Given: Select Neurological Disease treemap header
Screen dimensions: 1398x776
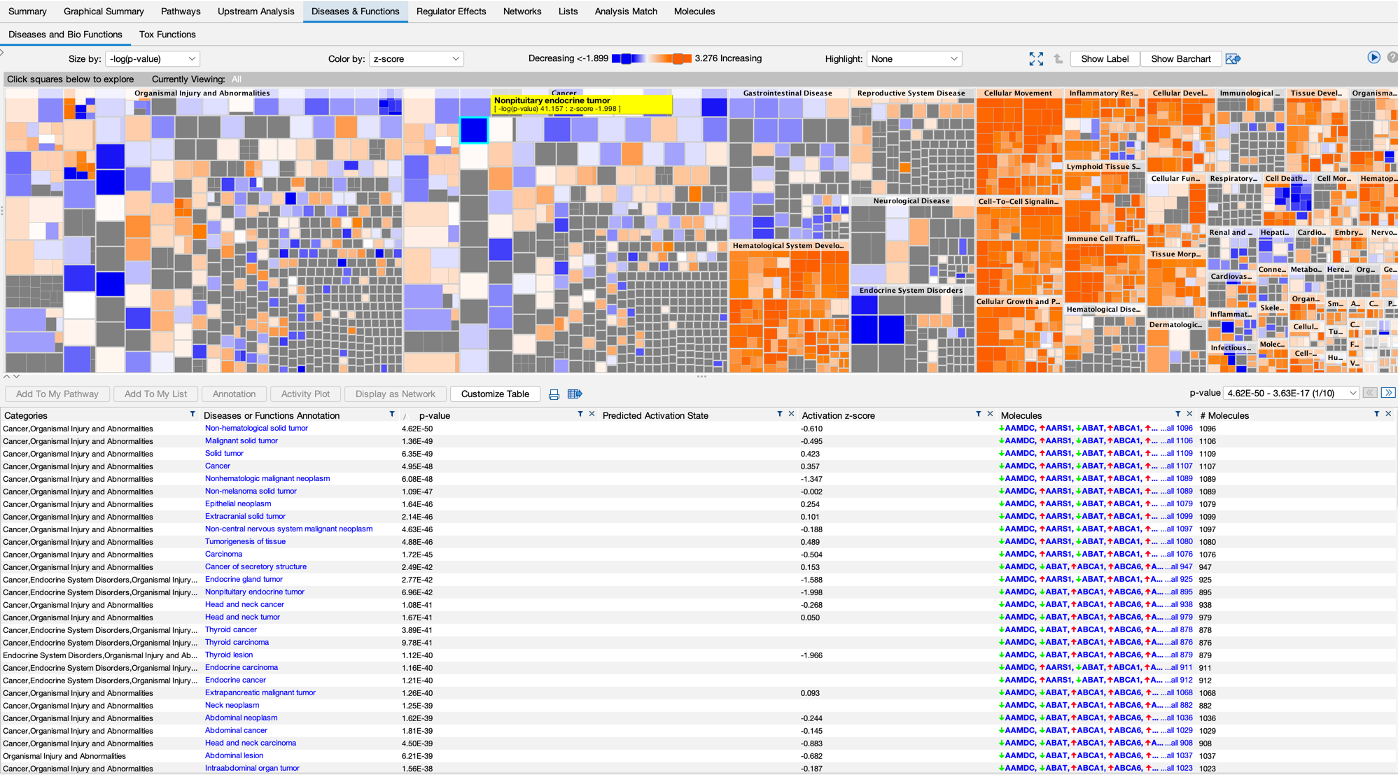Looking at the screenshot, I should [x=911, y=200].
